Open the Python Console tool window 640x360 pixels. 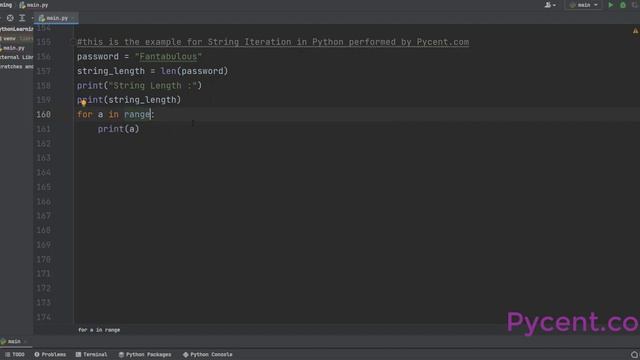coord(208,354)
